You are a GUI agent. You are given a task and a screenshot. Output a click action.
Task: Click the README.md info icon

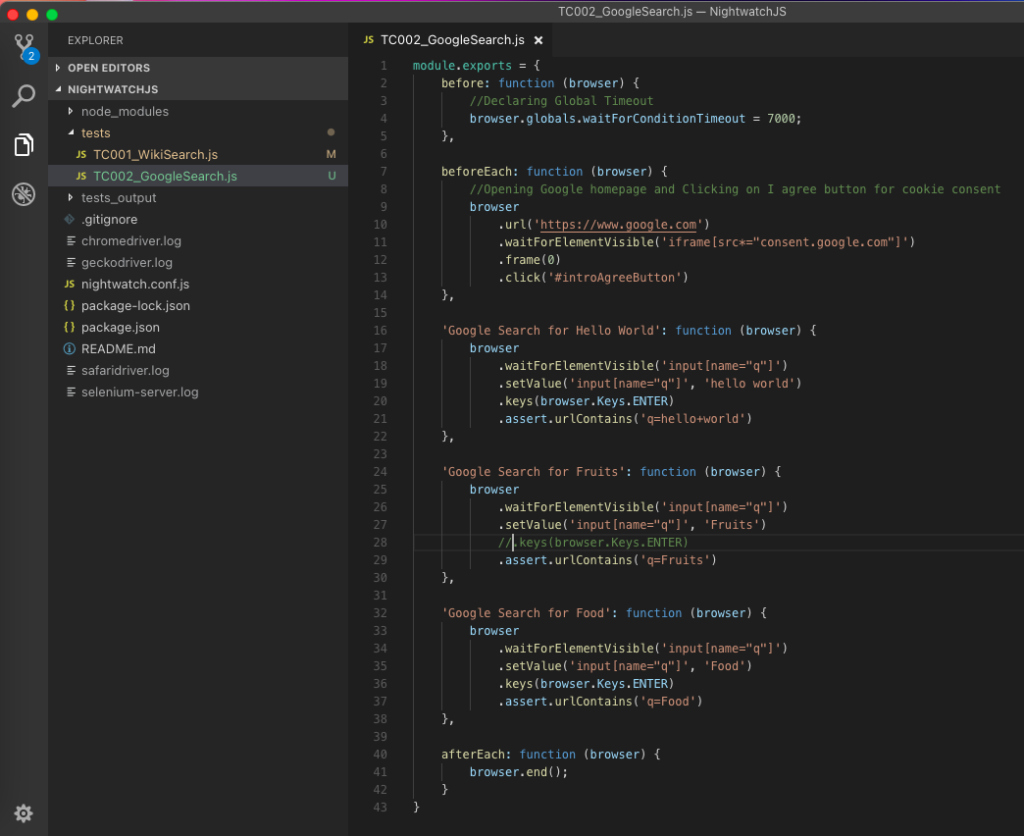69,349
